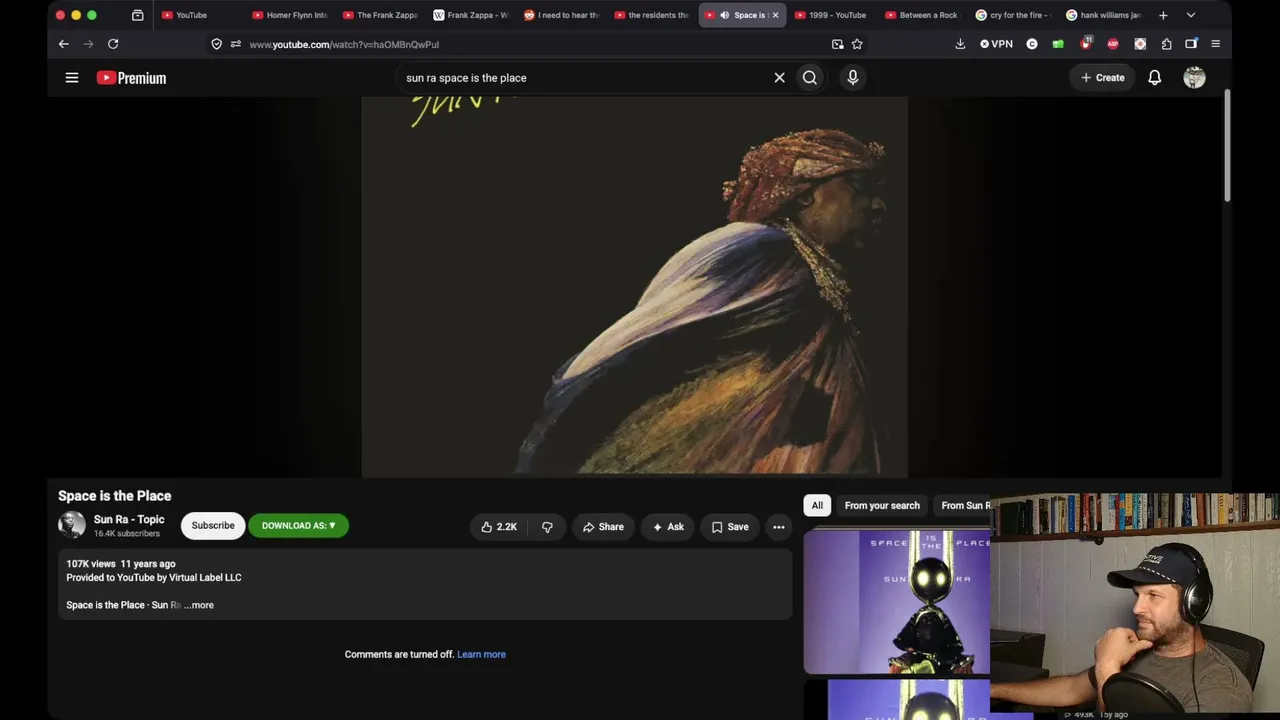The width and height of the screenshot is (1280, 720).
Task: Run search with the magnifier button
Action: pyautogui.click(x=810, y=78)
